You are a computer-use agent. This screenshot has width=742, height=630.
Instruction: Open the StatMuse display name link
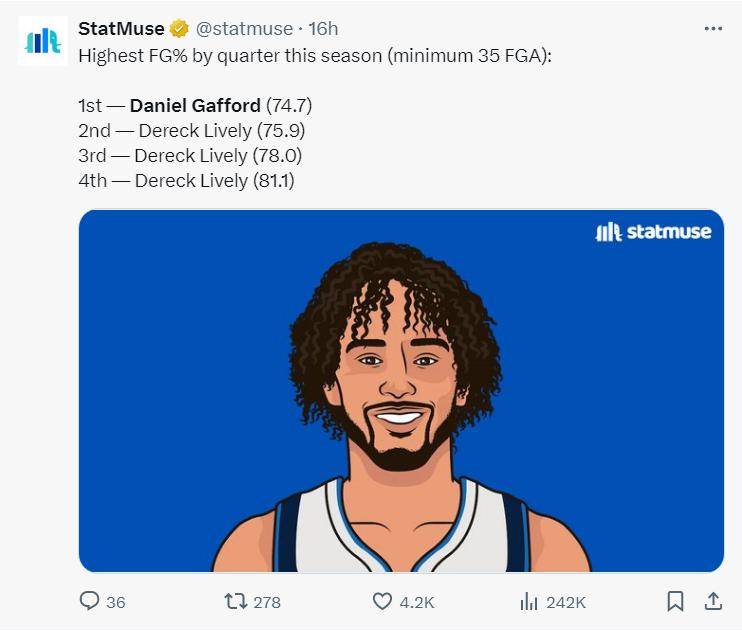(121, 28)
